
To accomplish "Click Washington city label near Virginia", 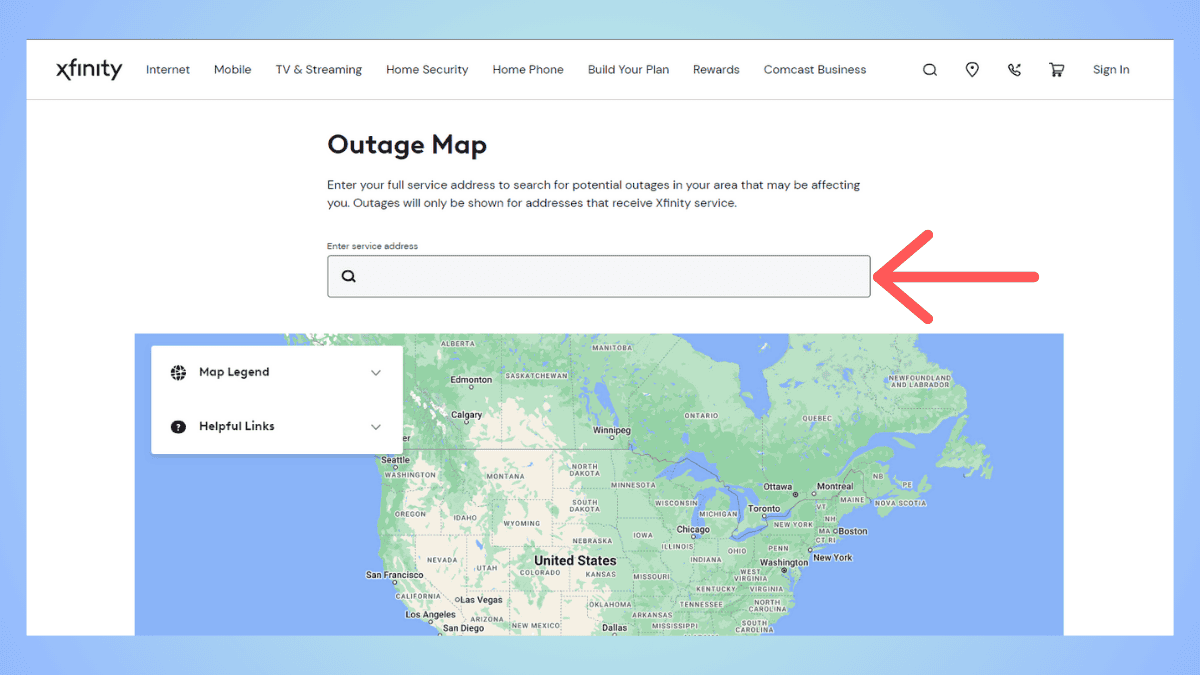I will (783, 562).
